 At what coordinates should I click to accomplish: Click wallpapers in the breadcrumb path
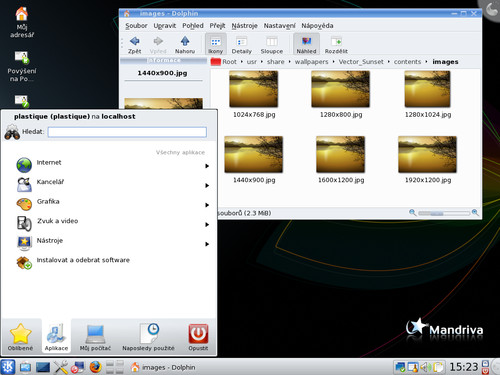click(x=311, y=62)
